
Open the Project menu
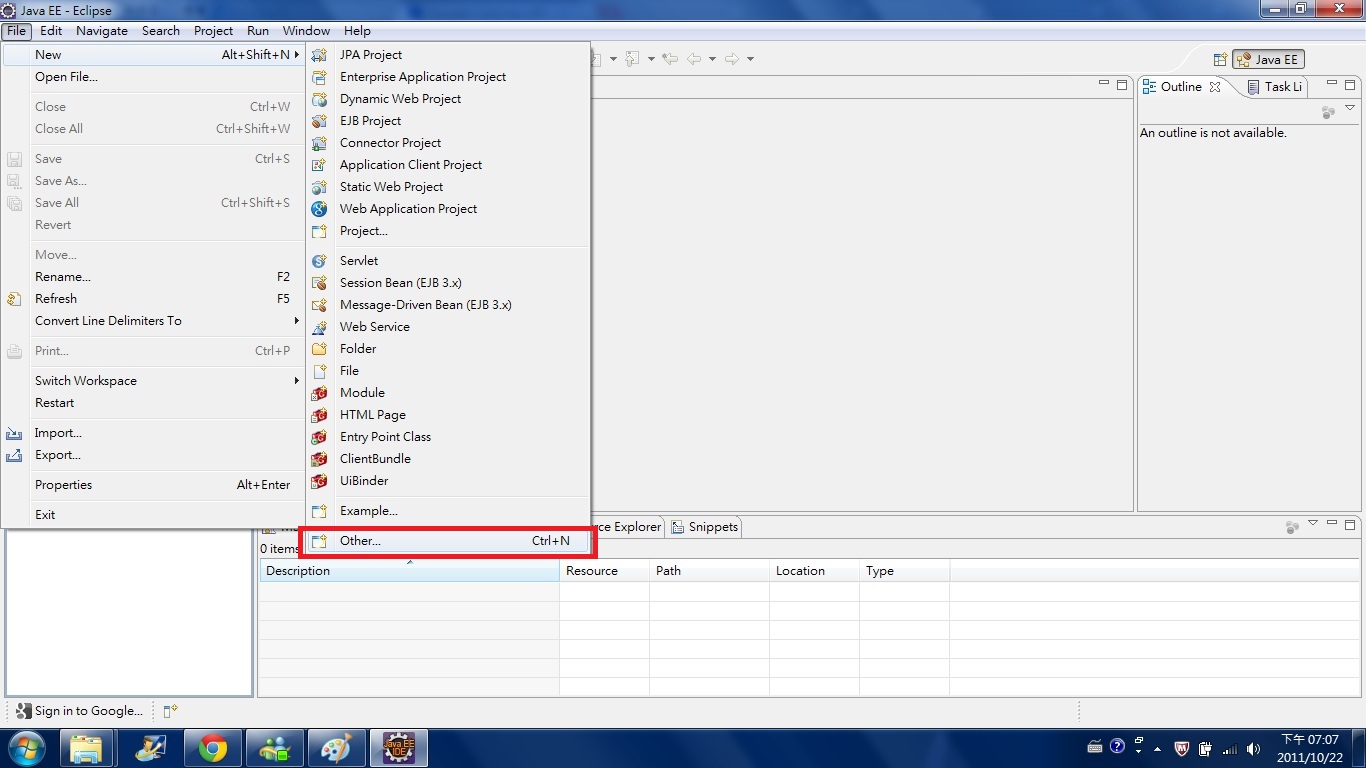point(213,31)
